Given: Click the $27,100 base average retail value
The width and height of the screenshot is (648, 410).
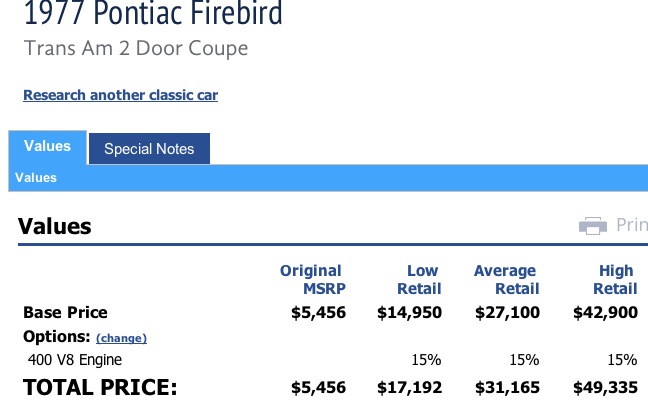Looking at the screenshot, I should 507,312.
